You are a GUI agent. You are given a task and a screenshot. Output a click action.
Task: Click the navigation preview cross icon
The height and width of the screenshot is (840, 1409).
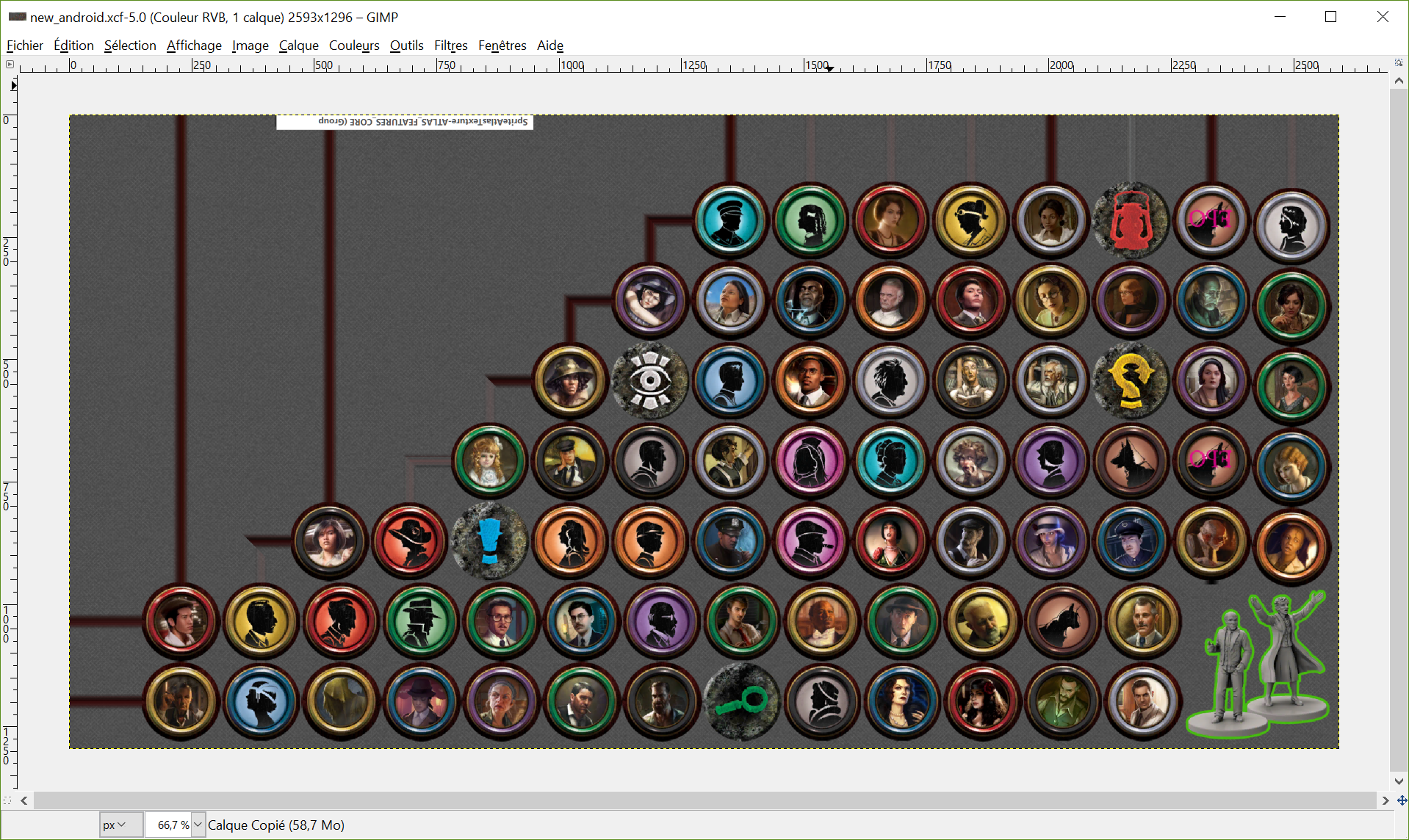[1402, 800]
